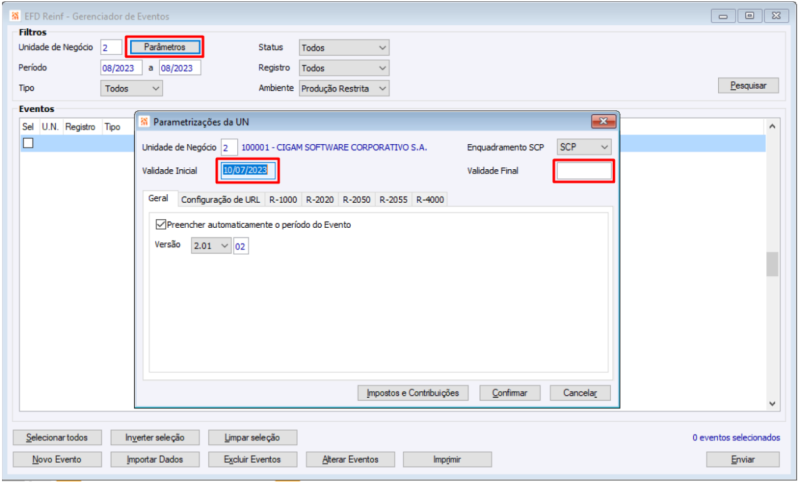
Task: Click Novo Evento button
Action: 57,460
